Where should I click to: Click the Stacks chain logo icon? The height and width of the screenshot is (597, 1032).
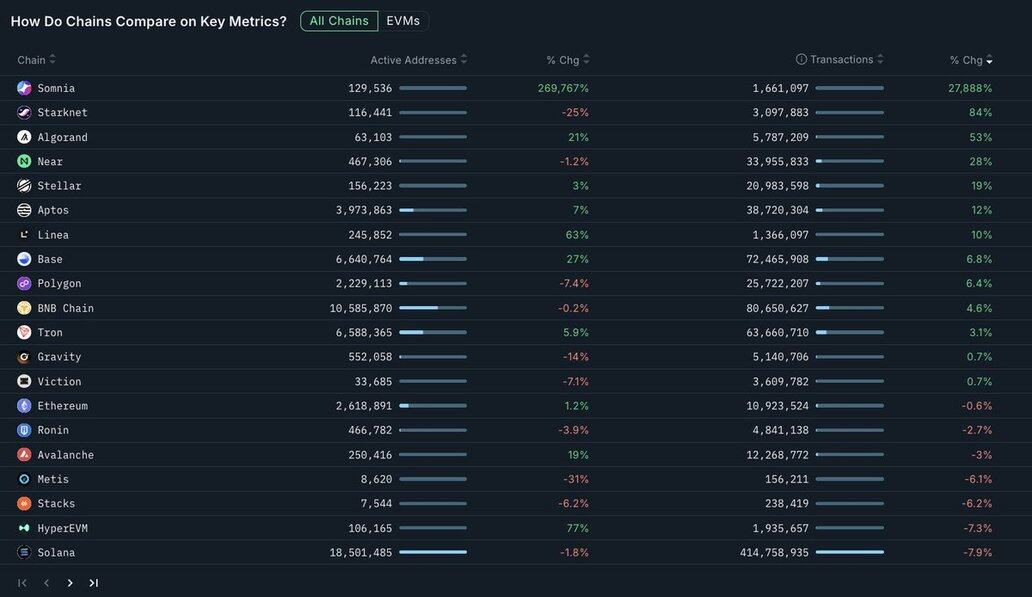(24, 504)
